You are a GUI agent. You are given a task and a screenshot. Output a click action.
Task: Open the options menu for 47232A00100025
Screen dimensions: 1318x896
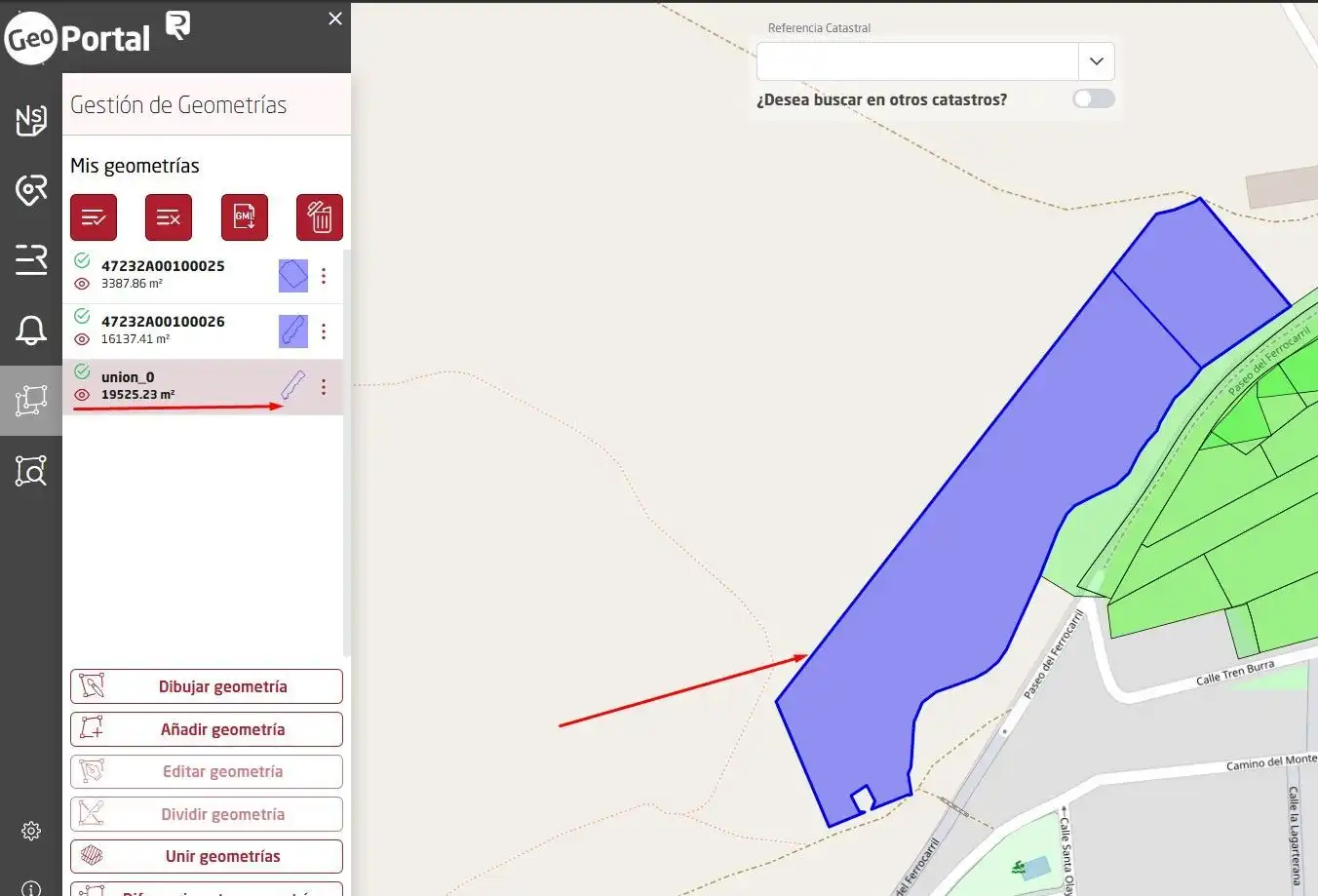point(324,276)
